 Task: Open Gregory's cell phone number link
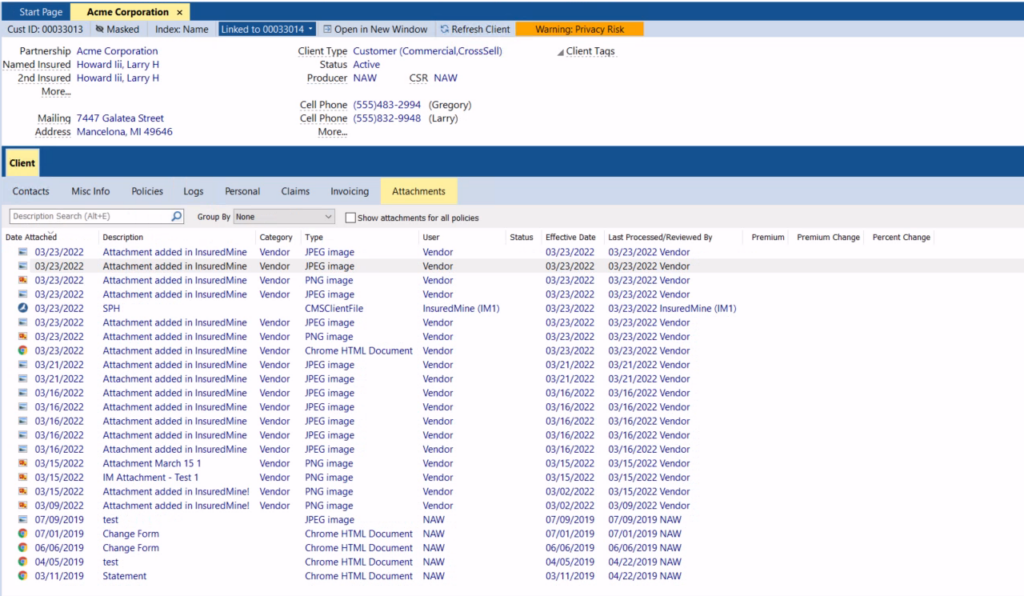point(387,104)
